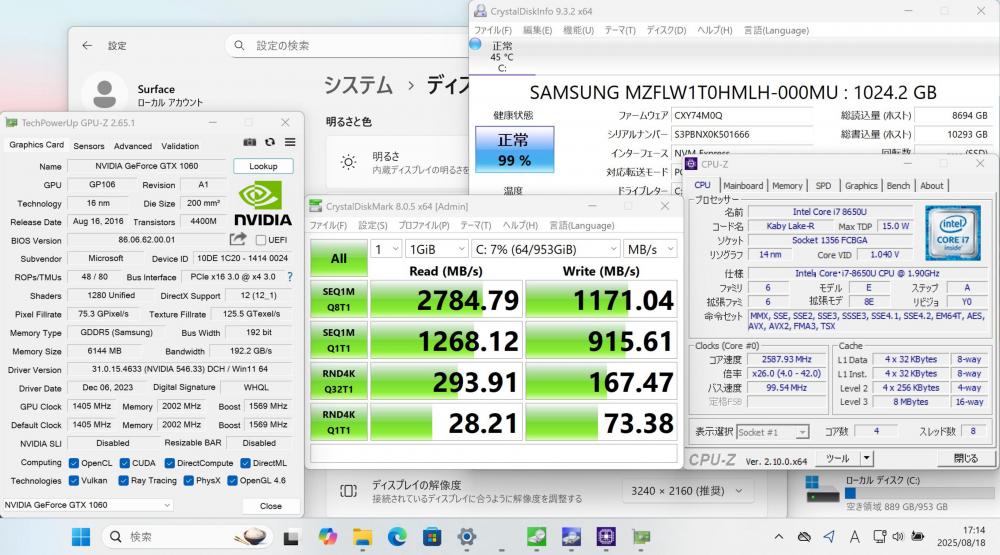Open the CPU-Z tools dropdown arrow
Viewport: 1000px width, 555px height.
tap(866, 458)
